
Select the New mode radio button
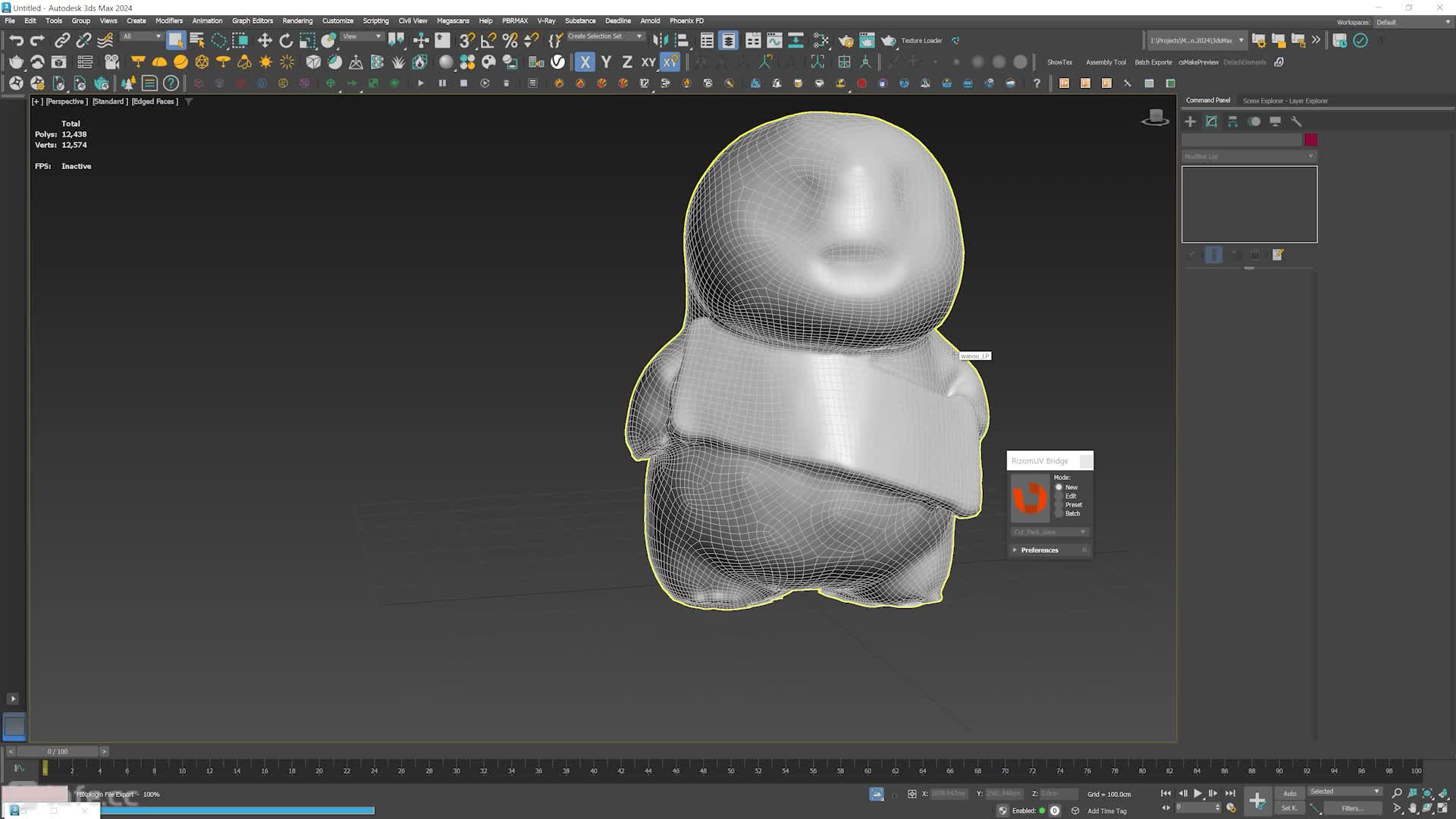[1059, 487]
